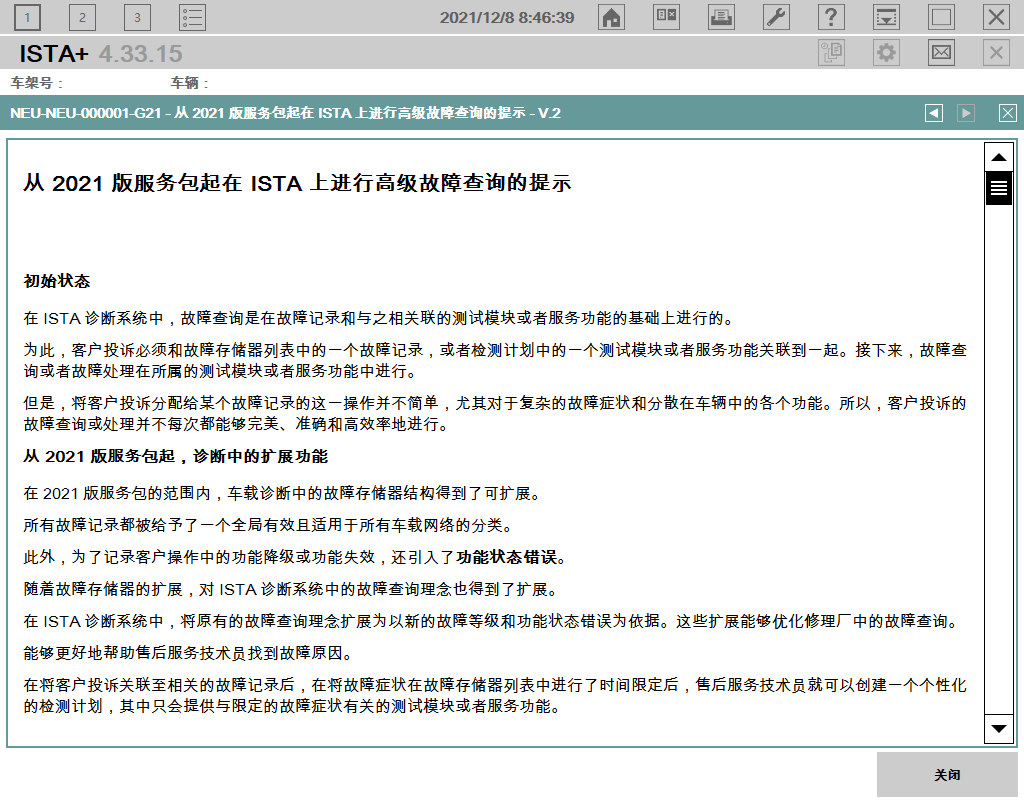Select session slot 1 icon
Image resolution: width=1024 pixels, height=800 pixels.
27,18
